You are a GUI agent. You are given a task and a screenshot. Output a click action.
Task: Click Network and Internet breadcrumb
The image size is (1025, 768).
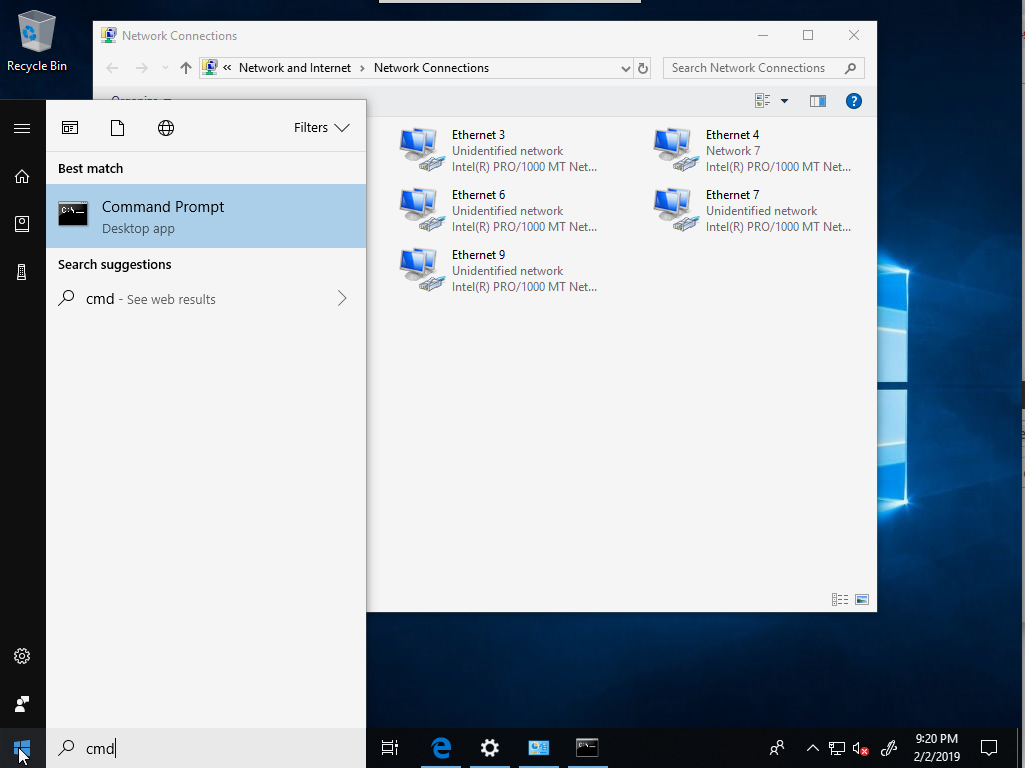tap(295, 68)
